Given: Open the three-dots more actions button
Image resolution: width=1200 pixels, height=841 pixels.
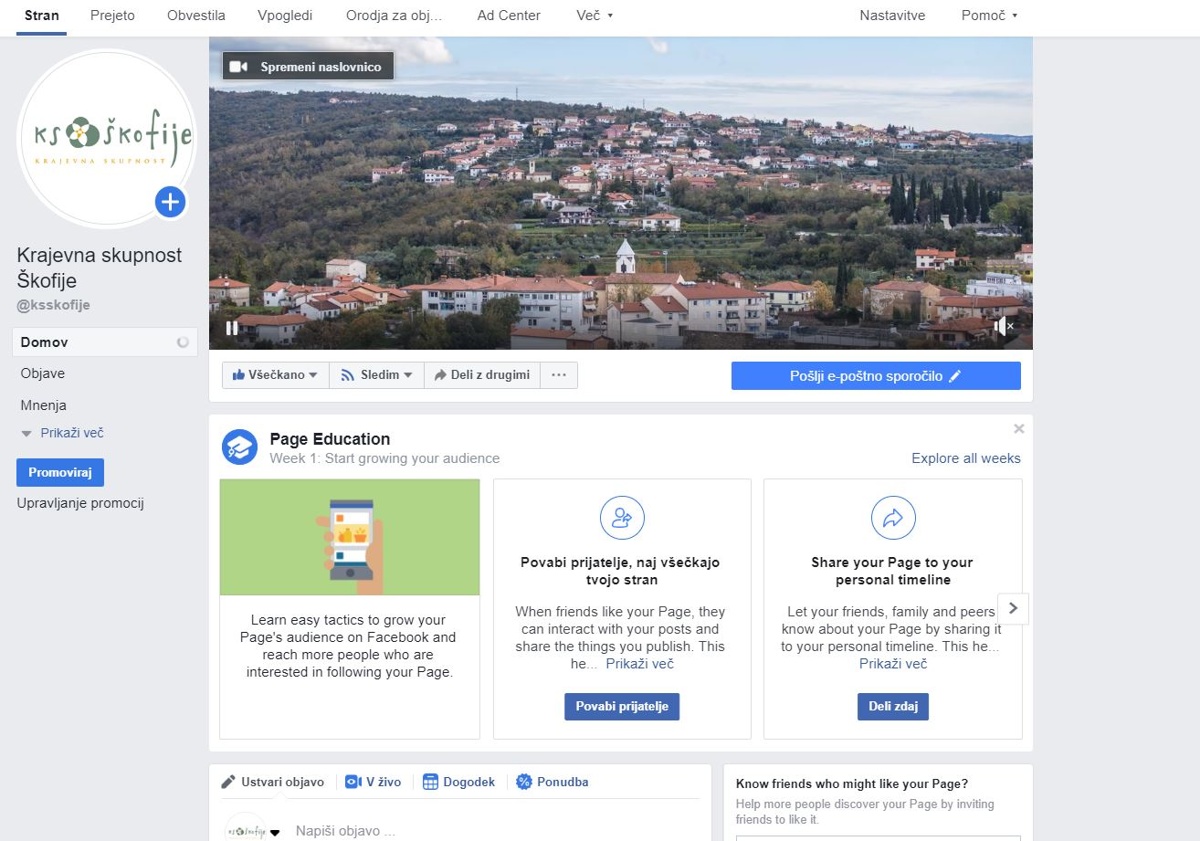Looking at the screenshot, I should coord(559,375).
